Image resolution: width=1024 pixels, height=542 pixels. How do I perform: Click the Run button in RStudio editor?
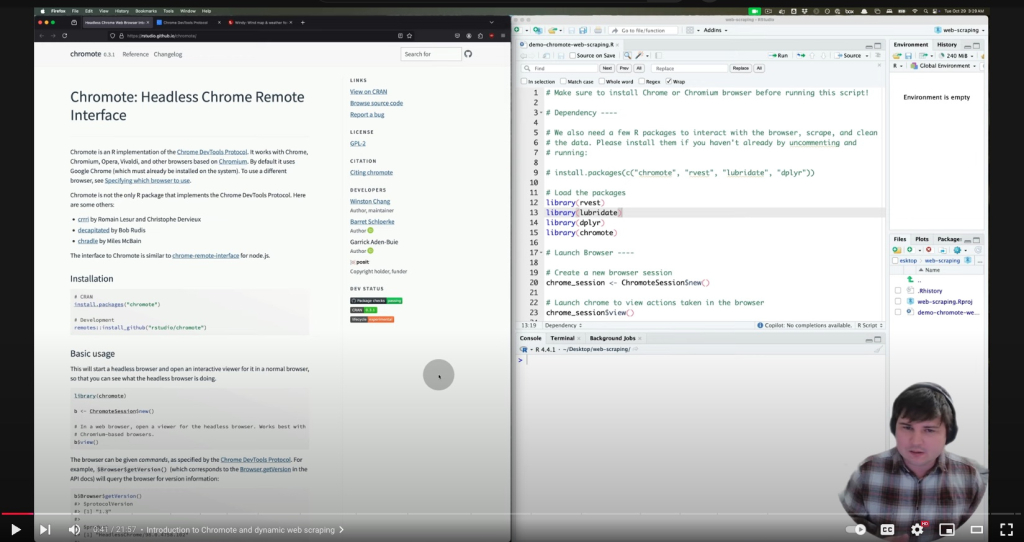(778, 56)
